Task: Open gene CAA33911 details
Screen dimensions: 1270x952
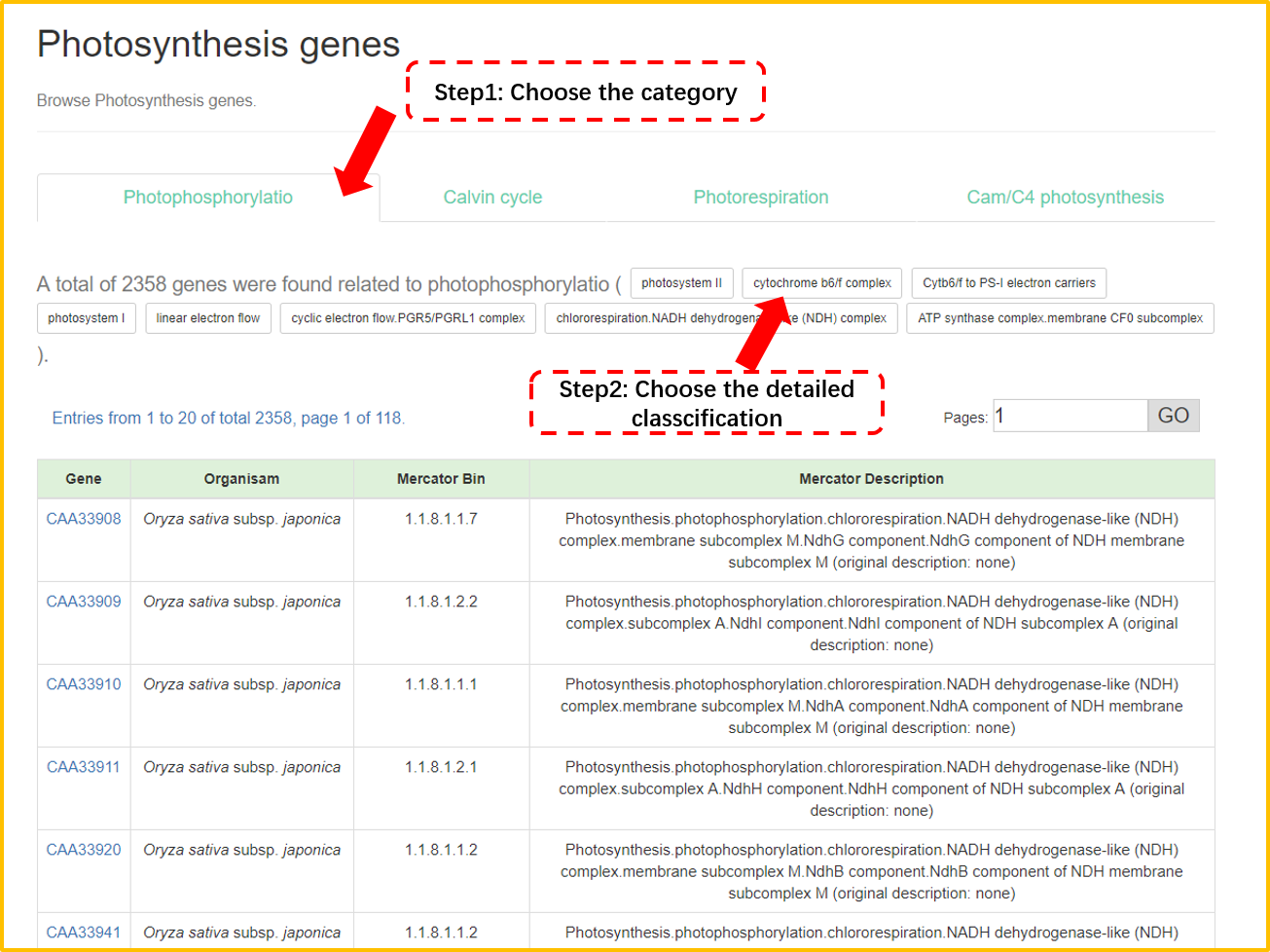Action: click(84, 767)
